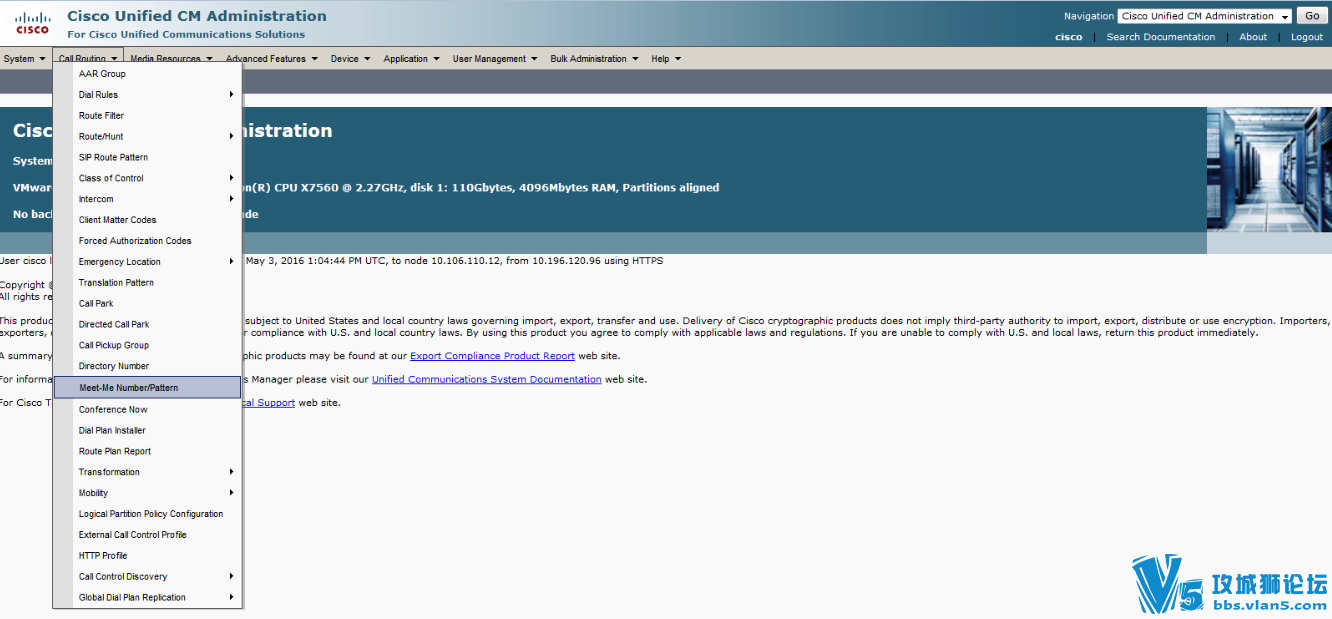This screenshot has width=1332, height=619.
Task: Select Logical Partition Policy Configuration
Action: pos(147,514)
